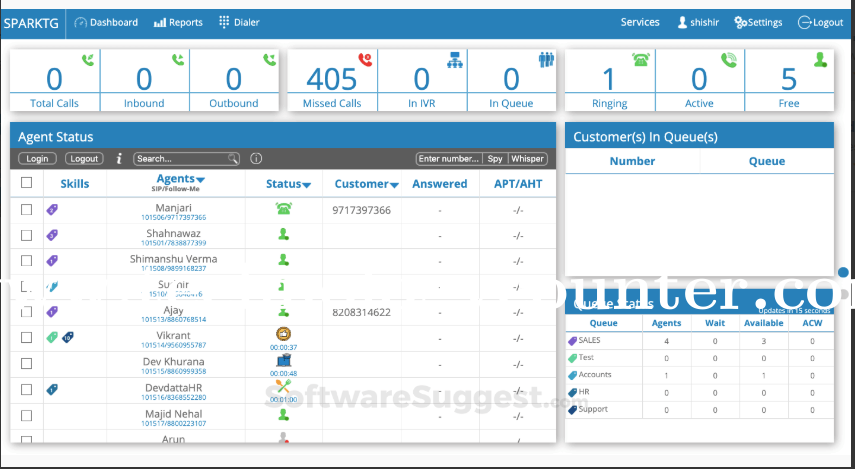Screen dimensions: 855x469
Task: Click the Active calls tile
Action: click(700, 80)
